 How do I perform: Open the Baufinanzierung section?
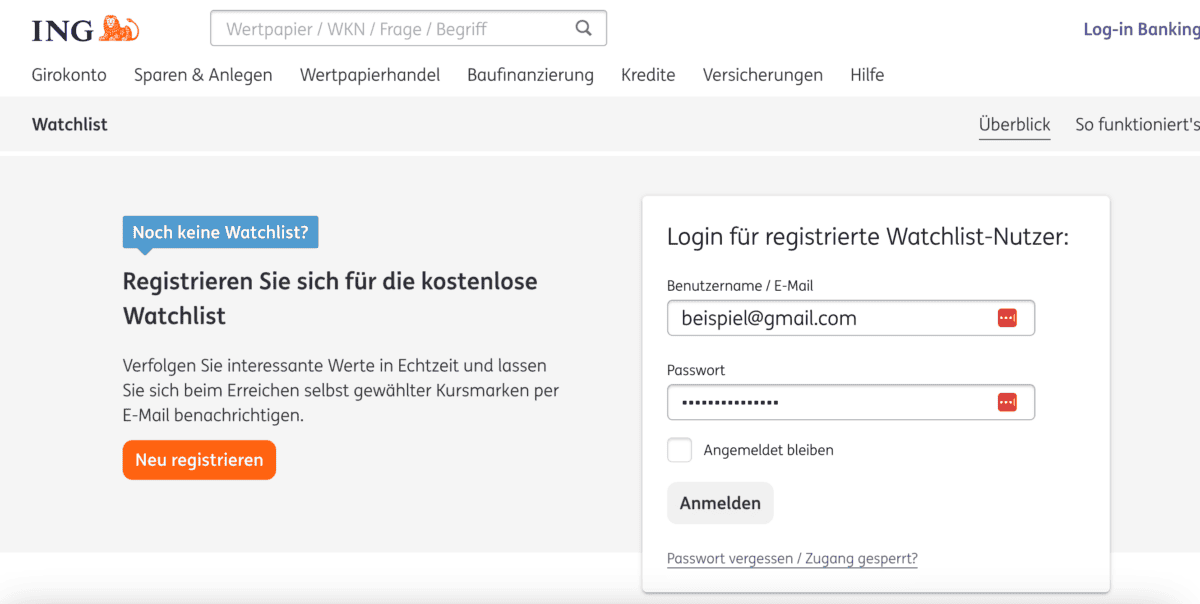pos(530,74)
